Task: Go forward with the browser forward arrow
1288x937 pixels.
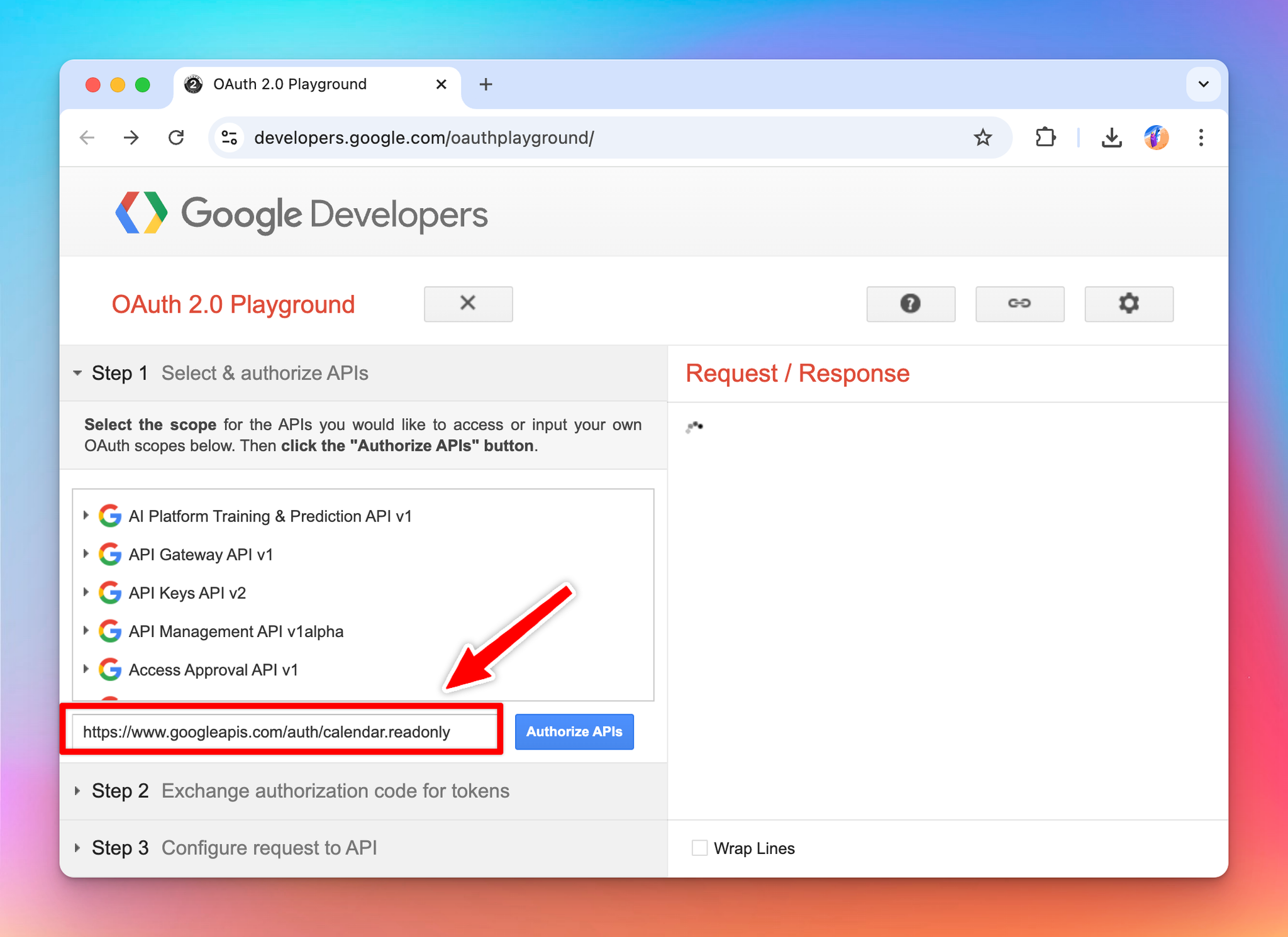Action: (131, 138)
